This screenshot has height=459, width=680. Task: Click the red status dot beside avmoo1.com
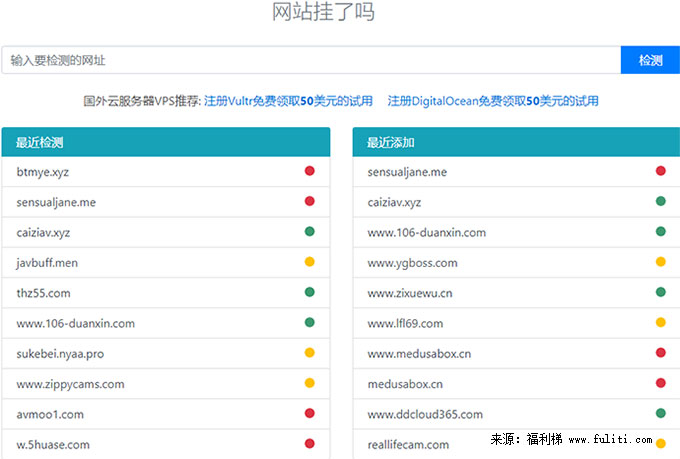click(310, 413)
